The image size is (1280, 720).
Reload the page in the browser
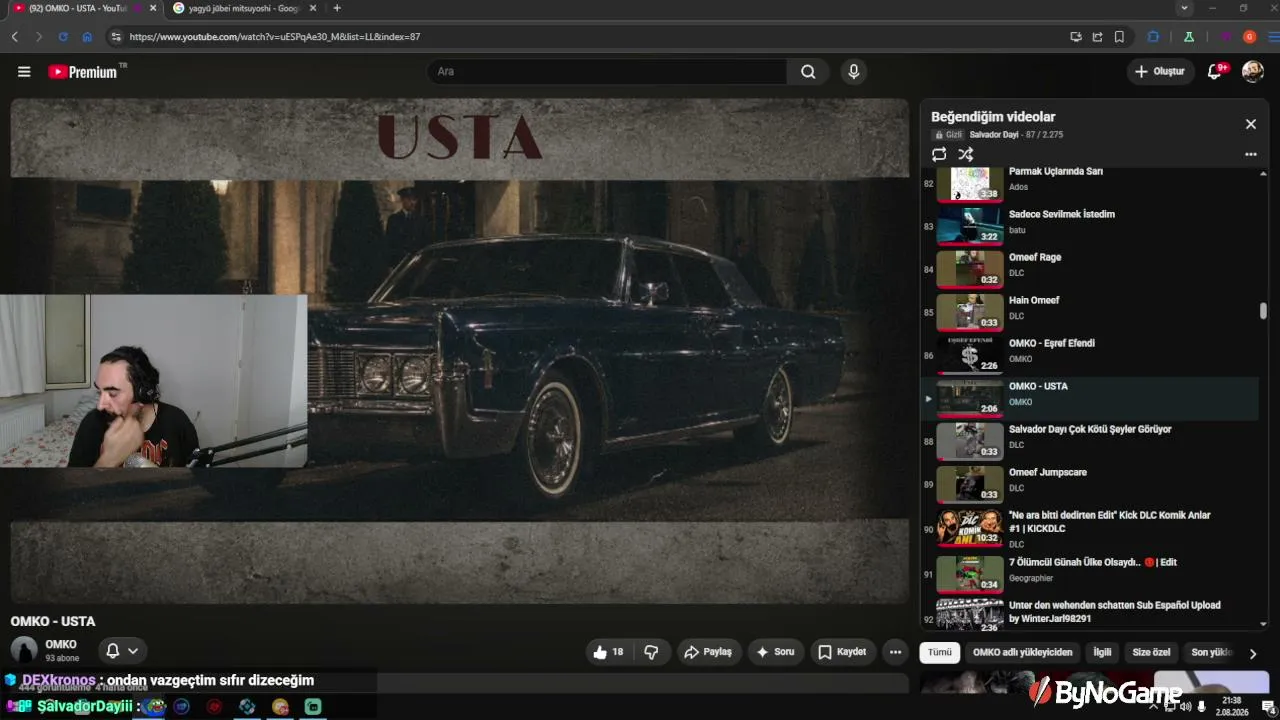click(x=63, y=37)
